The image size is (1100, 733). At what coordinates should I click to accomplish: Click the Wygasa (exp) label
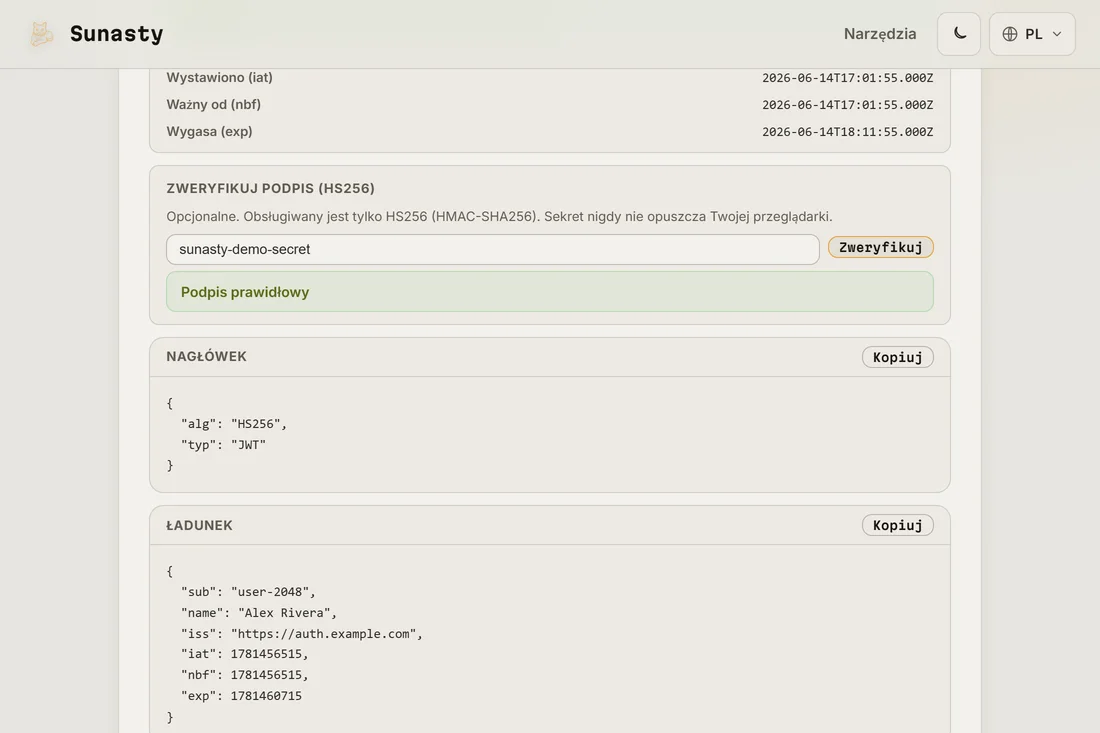tap(209, 131)
